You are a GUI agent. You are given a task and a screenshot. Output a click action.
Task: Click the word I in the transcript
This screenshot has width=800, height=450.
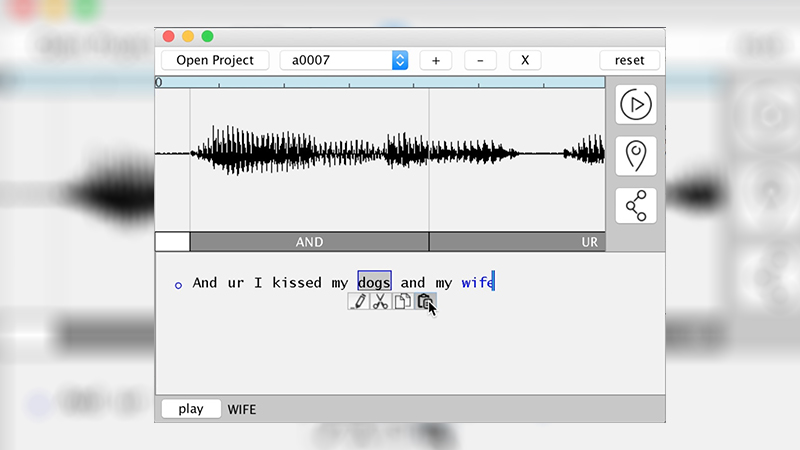pos(258,283)
